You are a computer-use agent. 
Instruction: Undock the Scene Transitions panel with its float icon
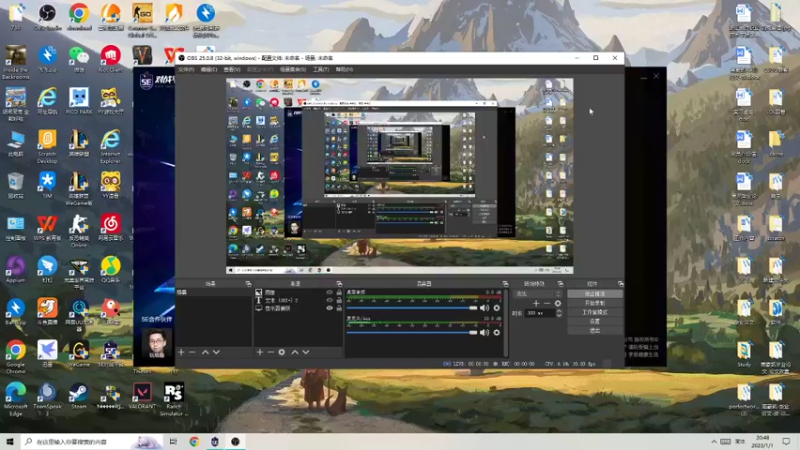[560, 284]
